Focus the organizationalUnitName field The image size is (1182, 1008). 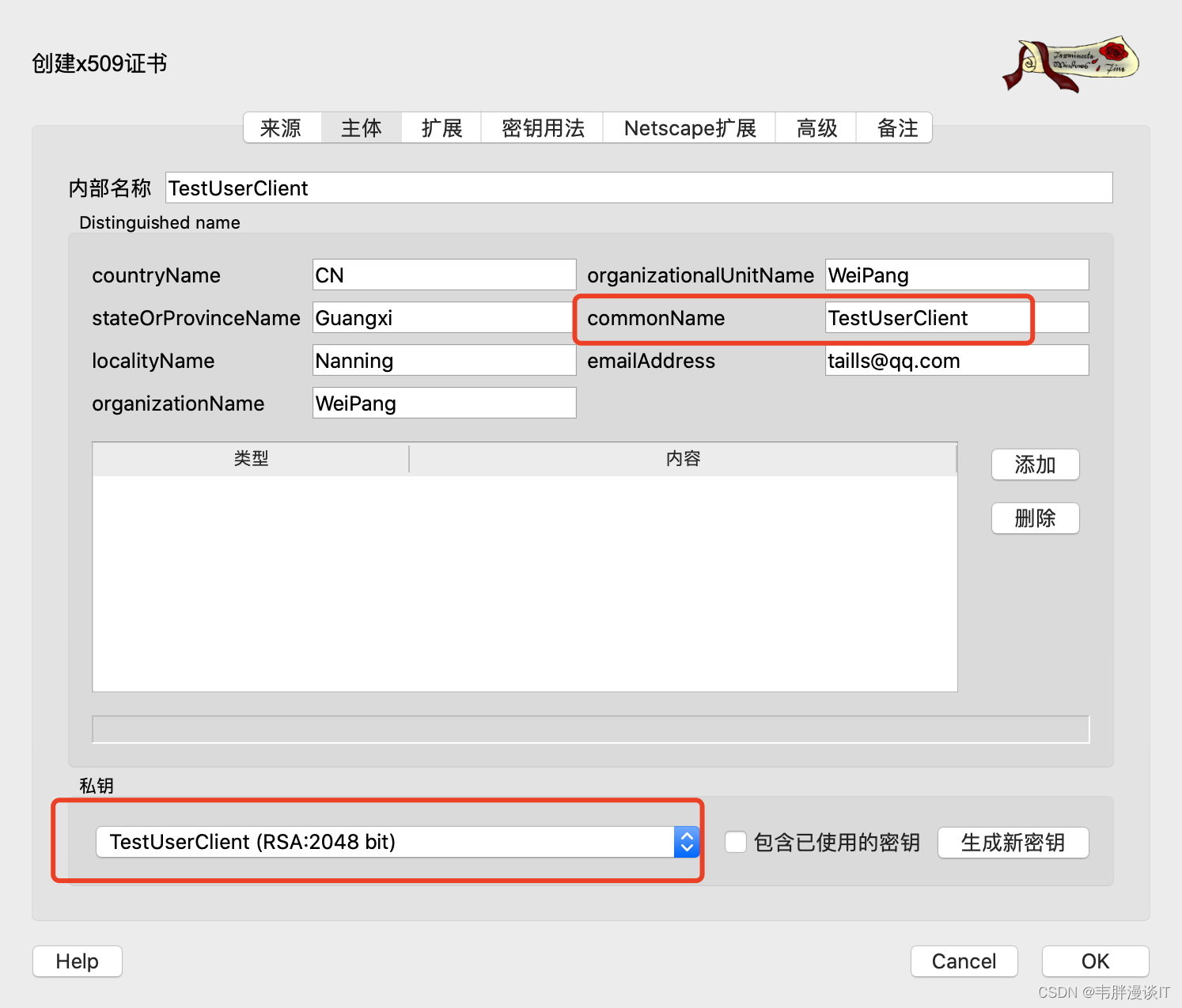click(957, 275)
